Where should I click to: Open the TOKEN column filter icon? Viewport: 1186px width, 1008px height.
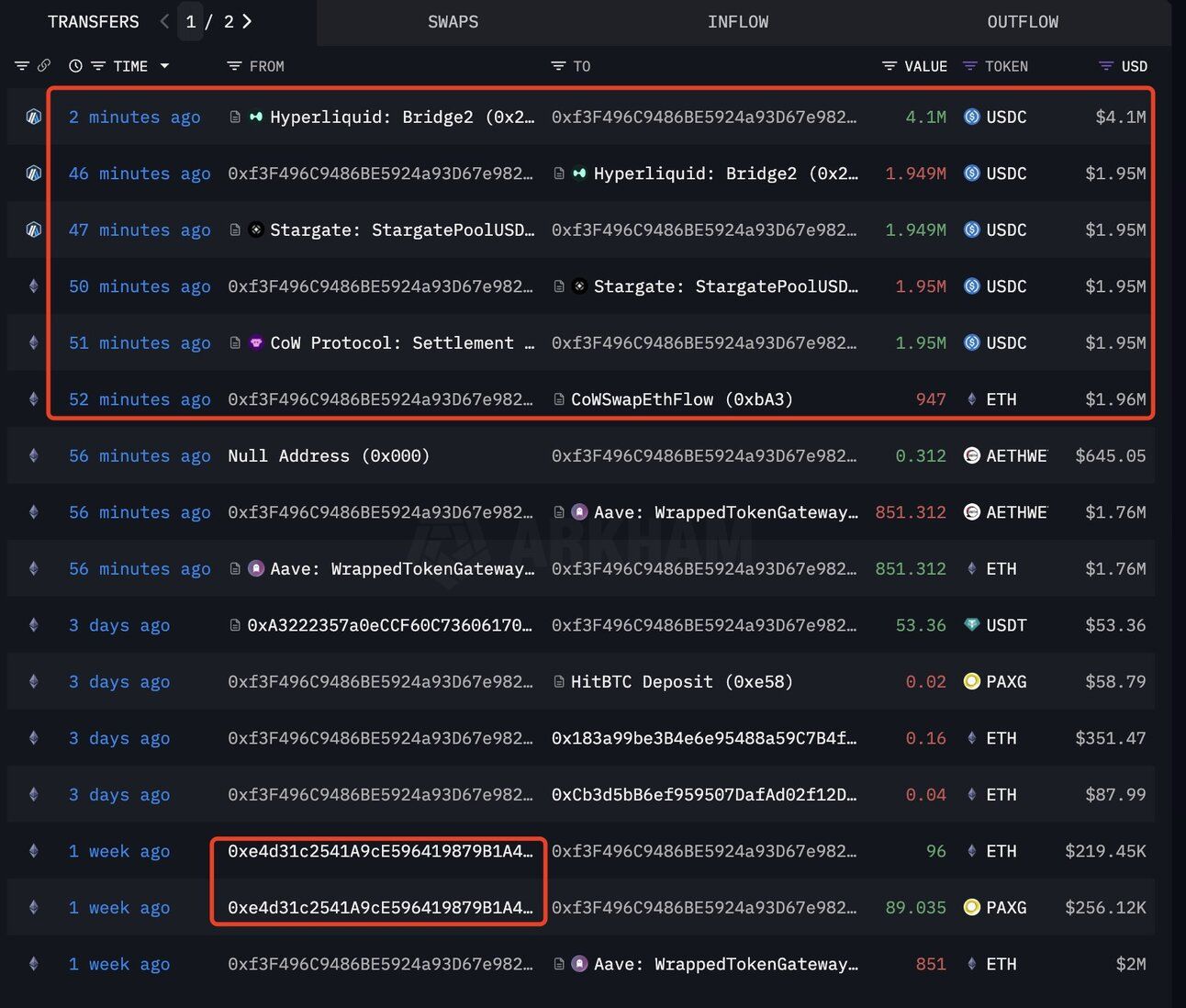click(969, 66)
